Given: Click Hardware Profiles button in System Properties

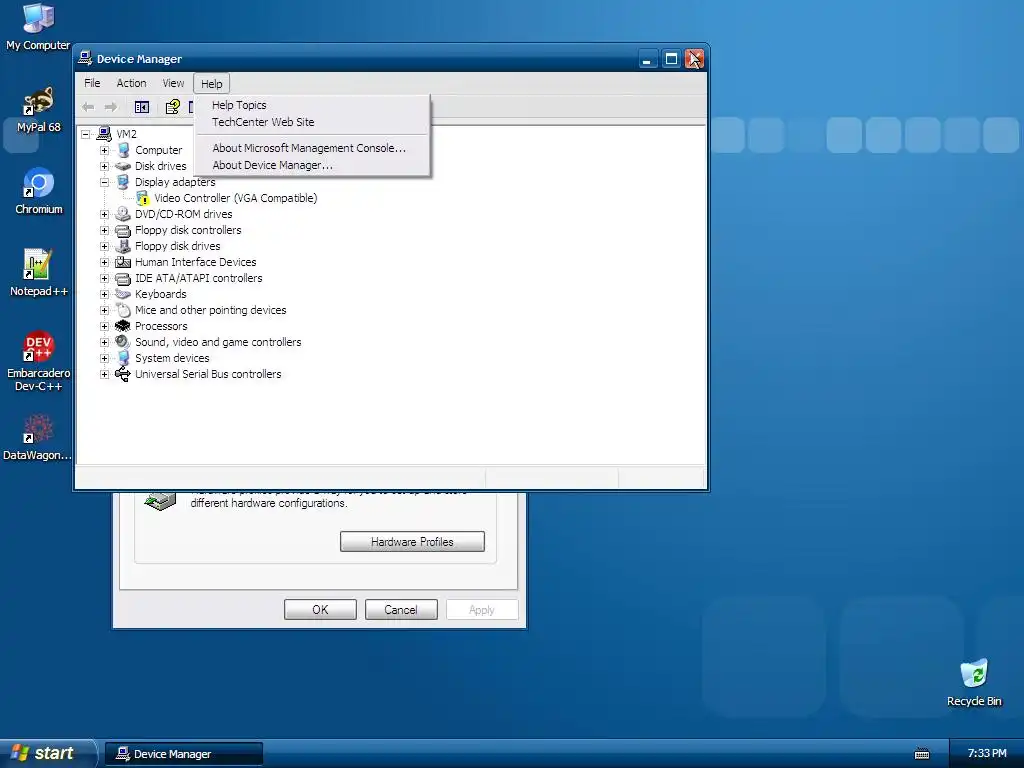Looking at the screenshot, I should click(x=412, y=541).
